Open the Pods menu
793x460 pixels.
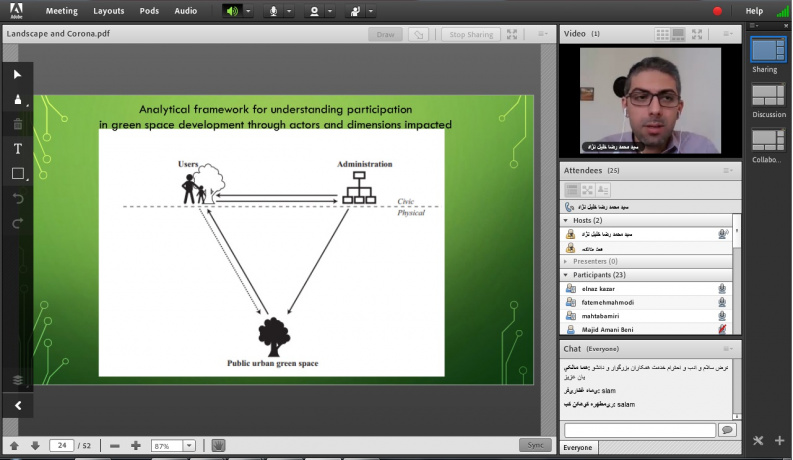149,11
